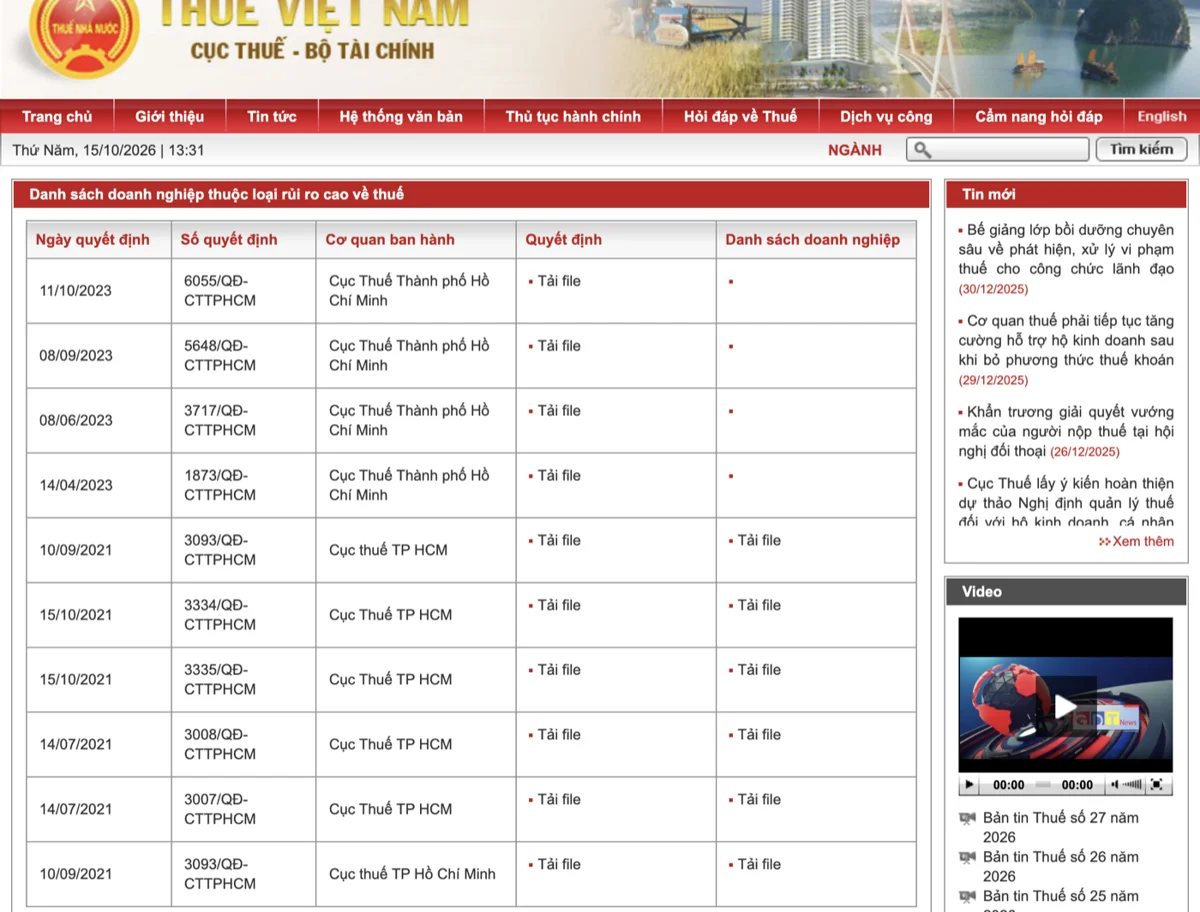Go to the Giới thiệu menu
The height and width of the screenshot is (912, 1200).
(x=170, y=117)
